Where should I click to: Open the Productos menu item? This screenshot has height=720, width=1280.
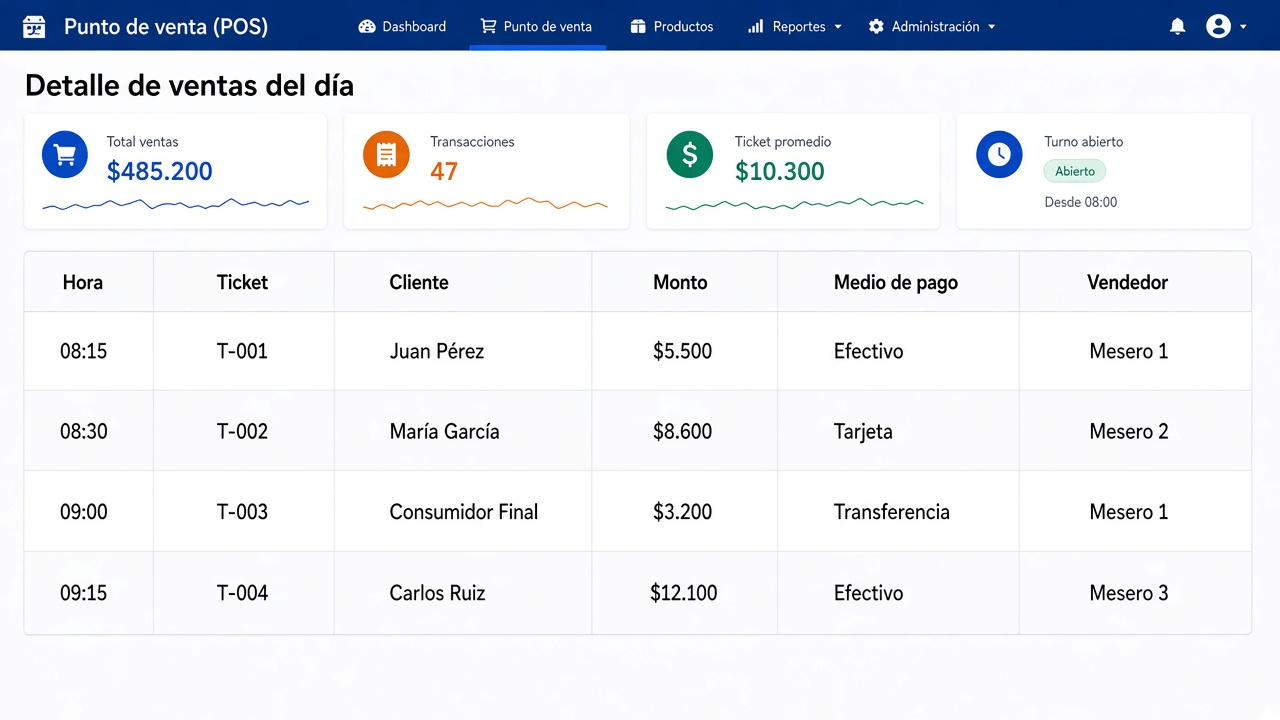pos(672,27)
